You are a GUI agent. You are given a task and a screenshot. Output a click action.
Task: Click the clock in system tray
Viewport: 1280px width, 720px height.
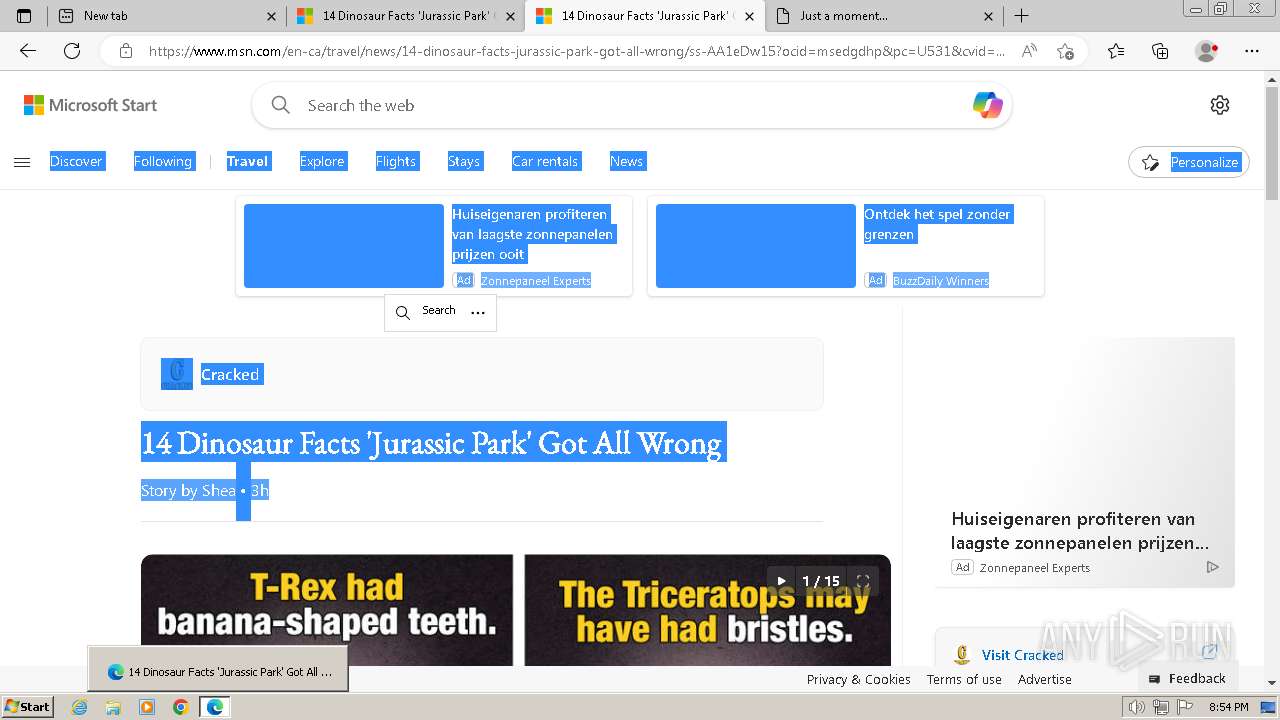coord(1228,707)
